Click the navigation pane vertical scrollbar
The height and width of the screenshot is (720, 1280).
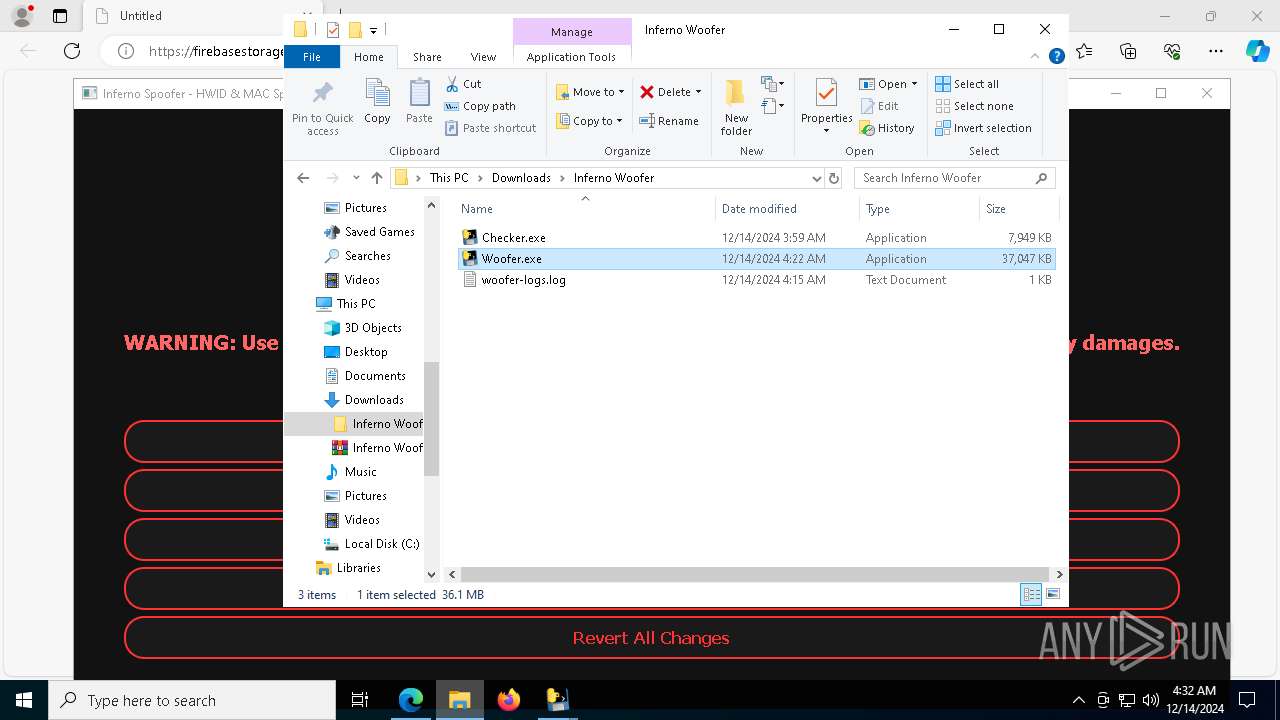[431, 418]
